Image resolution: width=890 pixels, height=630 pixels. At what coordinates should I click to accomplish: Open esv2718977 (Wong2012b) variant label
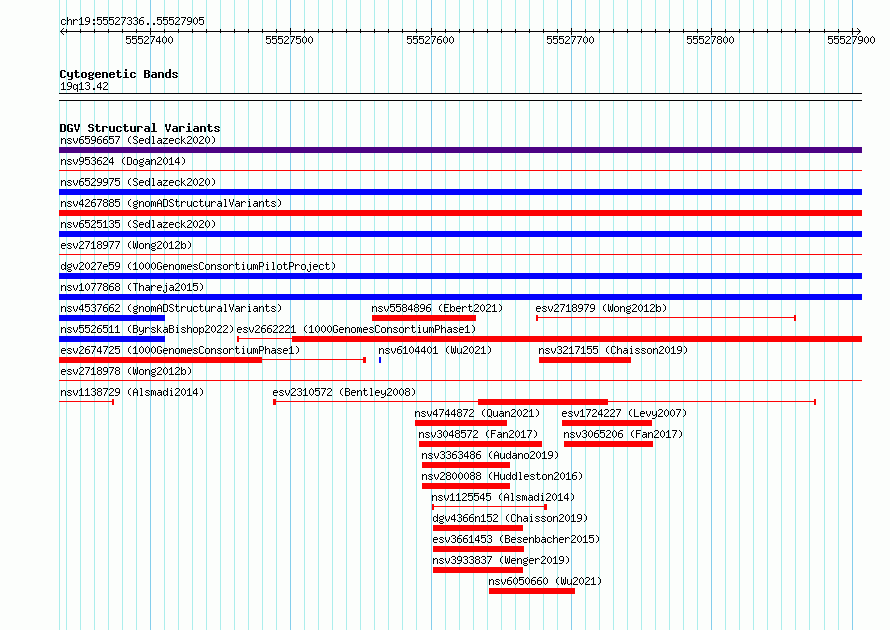pyautogui.click(x=126, y=245)
